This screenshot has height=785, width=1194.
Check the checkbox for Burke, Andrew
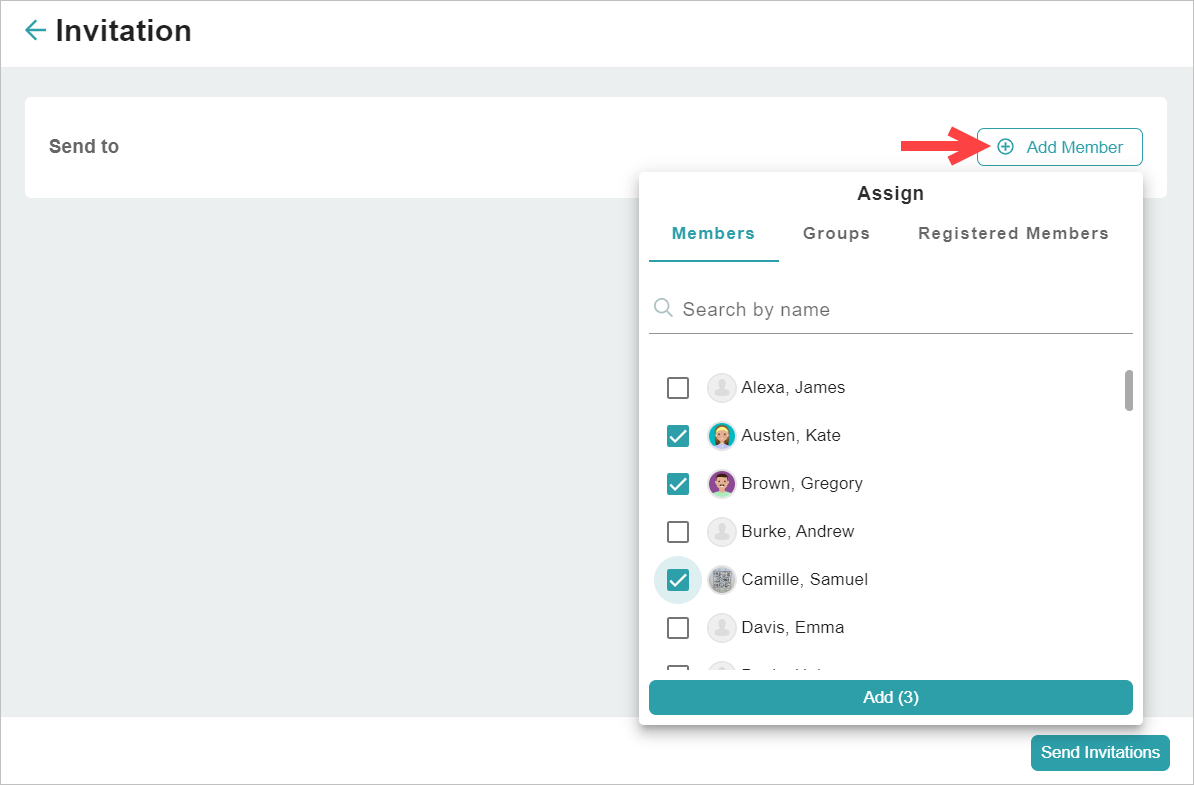point(678,531)
